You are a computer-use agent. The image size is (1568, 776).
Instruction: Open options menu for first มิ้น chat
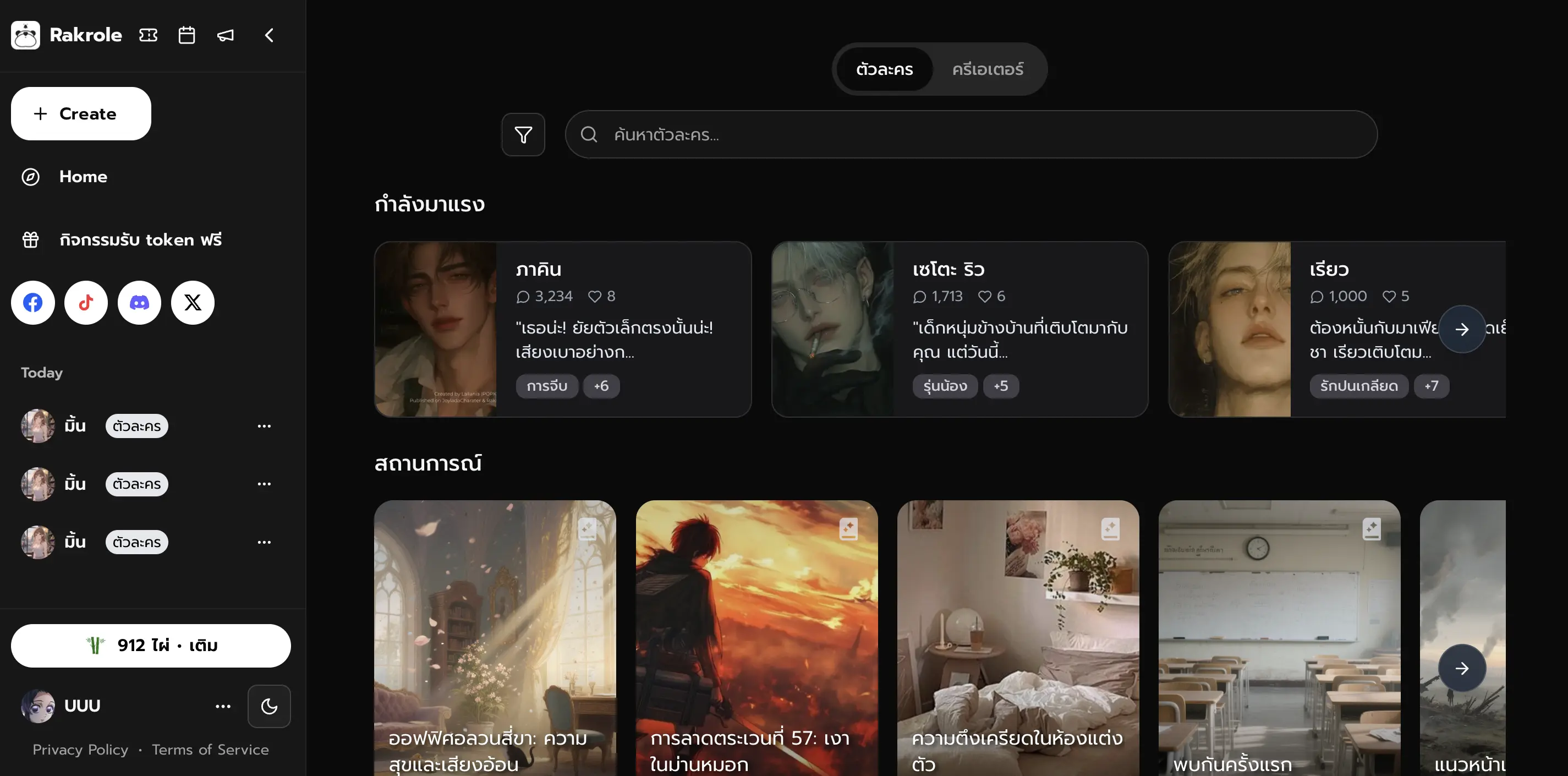[264, 426]
